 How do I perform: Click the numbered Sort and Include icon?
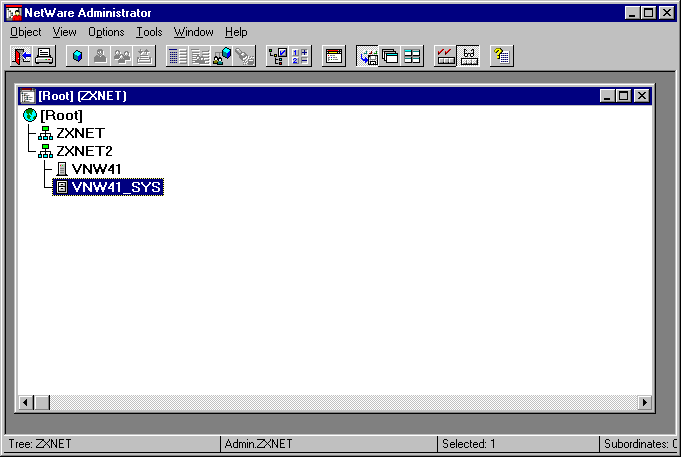point(300,56)
